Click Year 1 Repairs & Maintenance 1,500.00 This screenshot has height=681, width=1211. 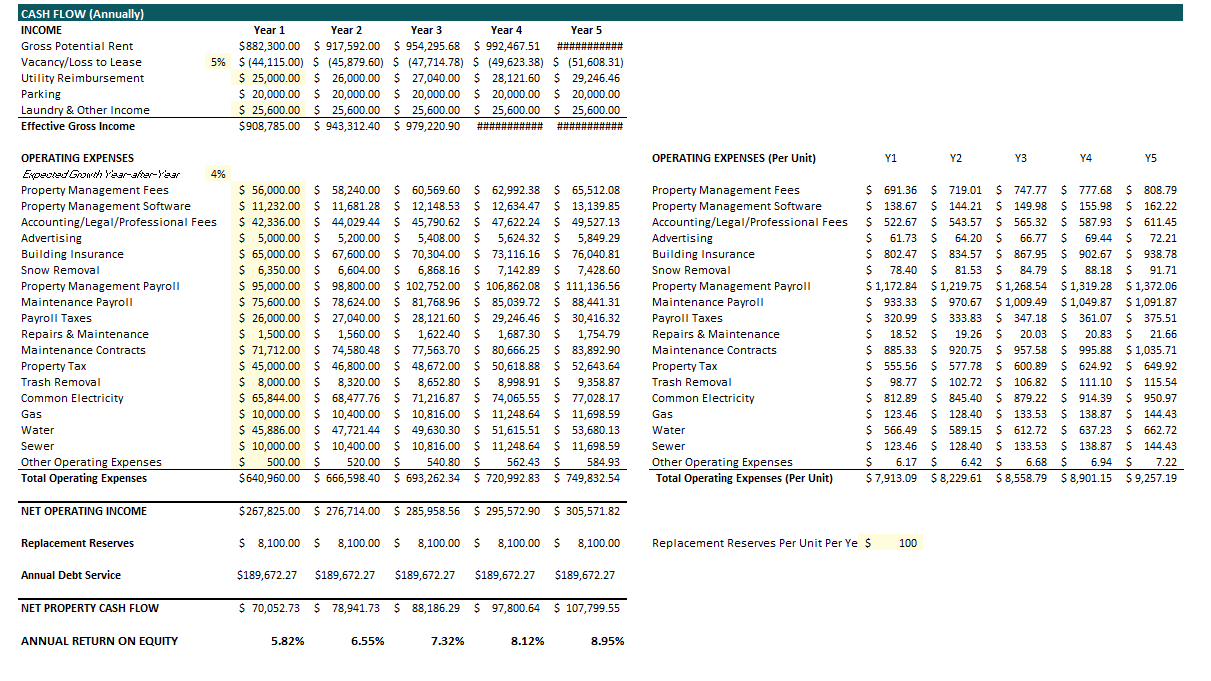(x=270, y=334)
